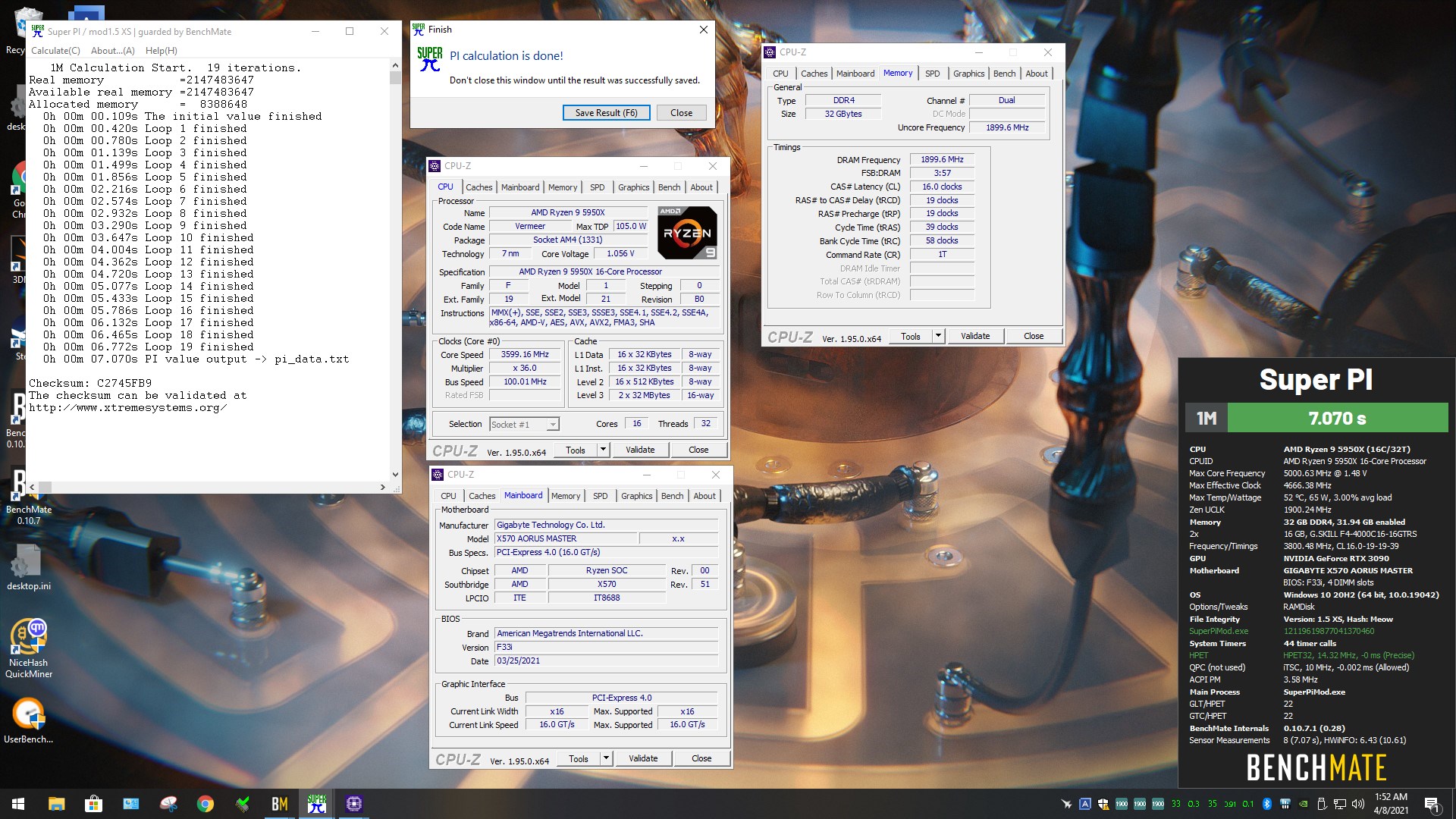This screenshot has width=1456, height=819.
Task: Open NVIDIA tray icon
Action: tap(1303, 804)
